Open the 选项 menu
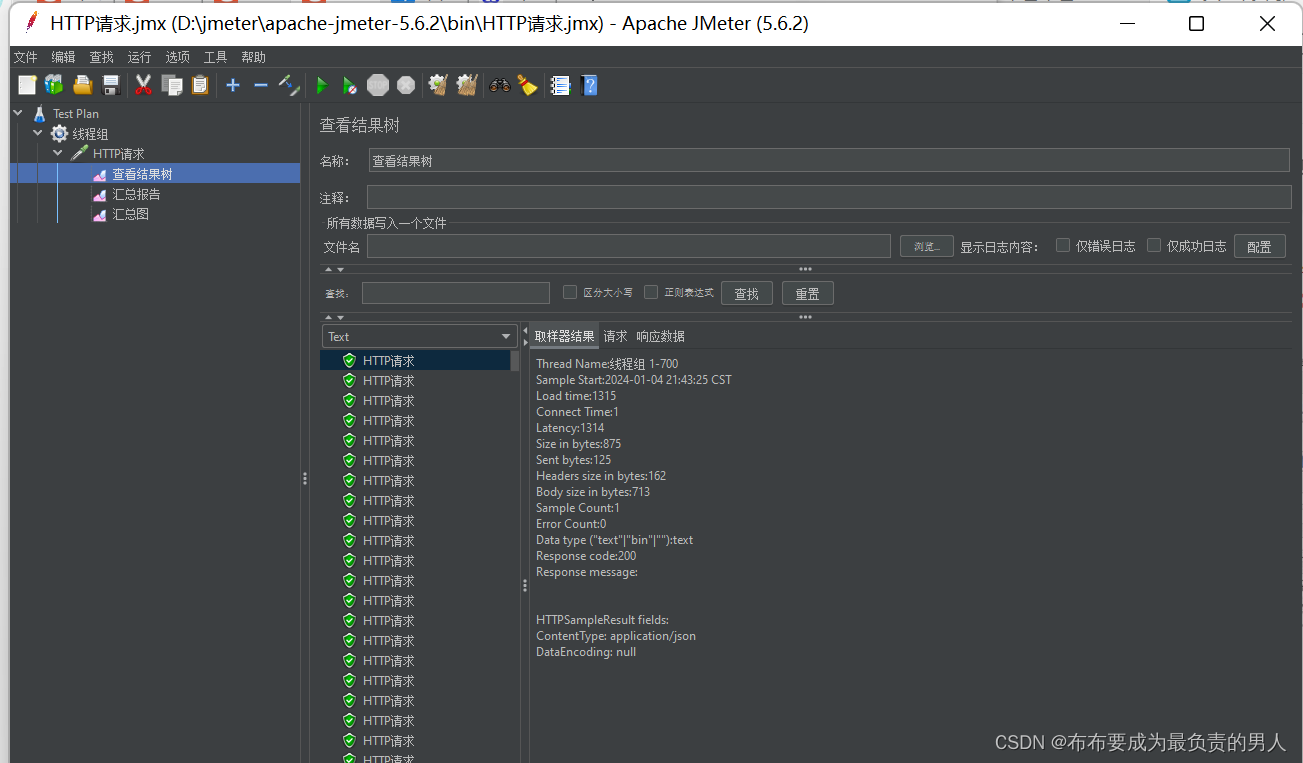Image resolution: width=1303 pixels, height=763 pixels. click(x=177, y=57)
